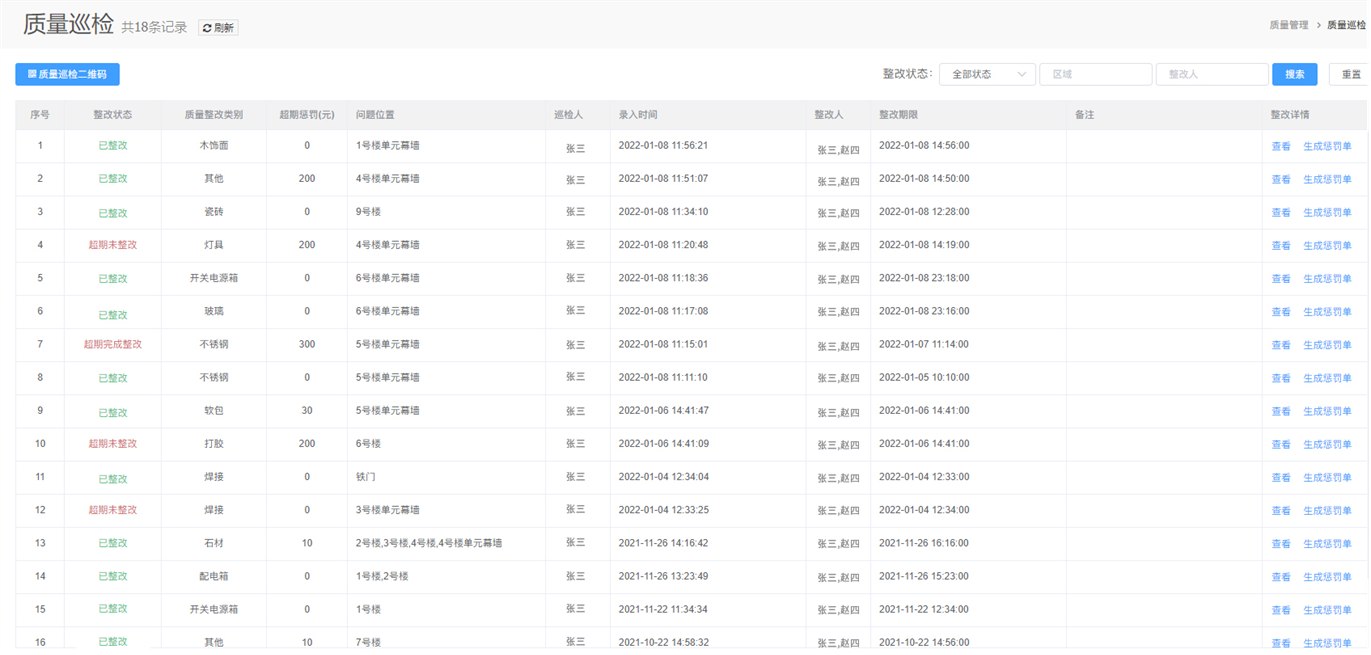Screen dimensions: 1371x655
Task: Open 查看 in the 打胶 row
Action: (x=1281, y=444)
